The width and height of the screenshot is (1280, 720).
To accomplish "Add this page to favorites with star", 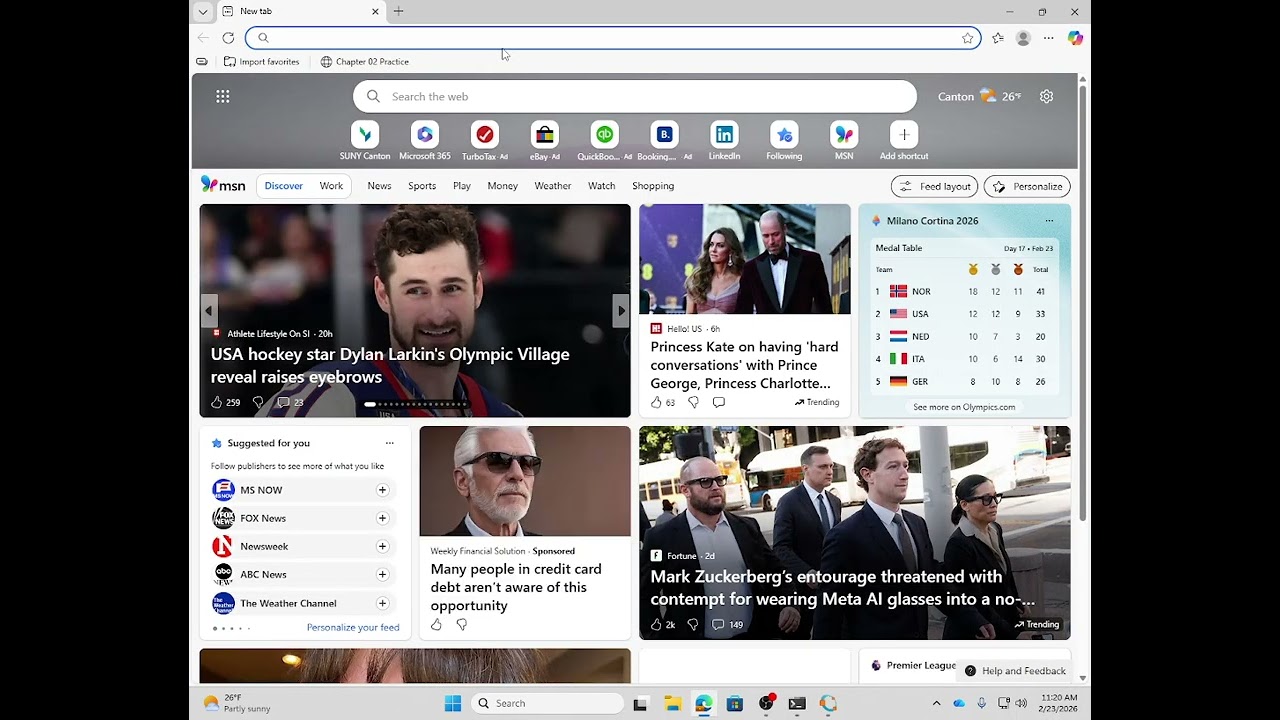I will (x=968, y=38).
